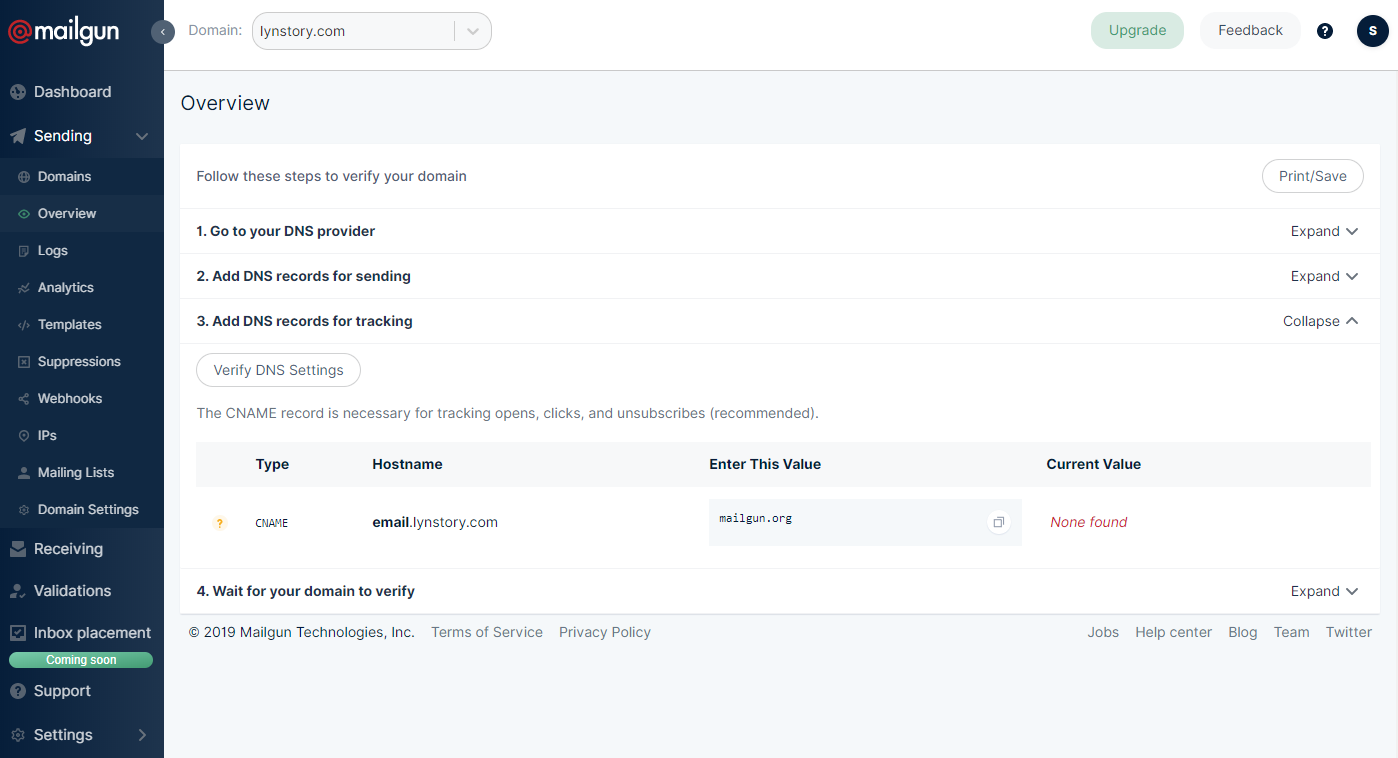
Task: Click the Type column header
Action: [272, 464]
